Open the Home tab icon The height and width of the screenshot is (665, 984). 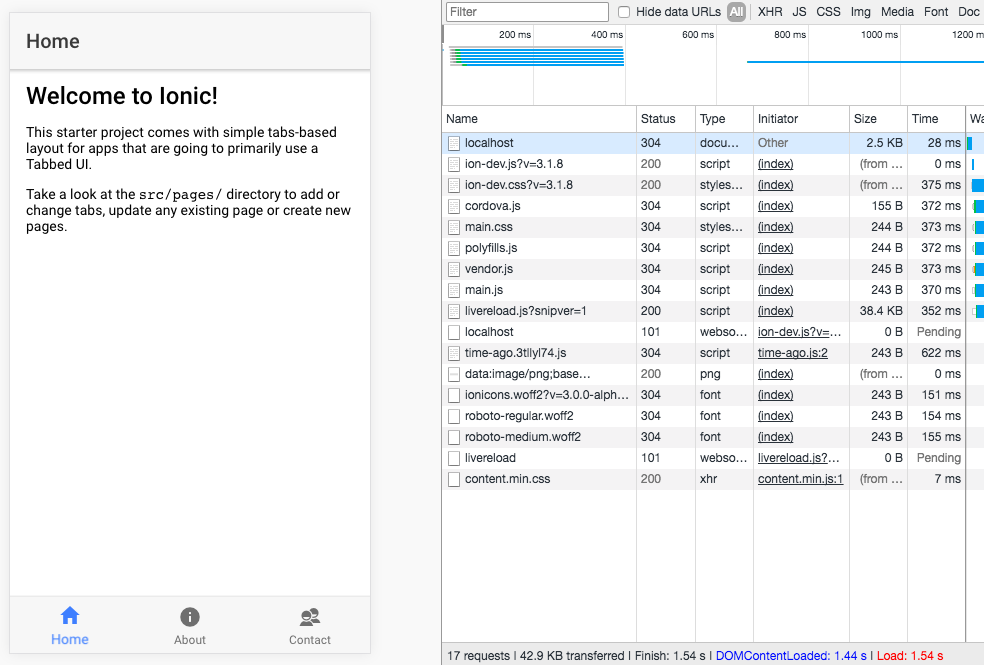pos(70,616)
